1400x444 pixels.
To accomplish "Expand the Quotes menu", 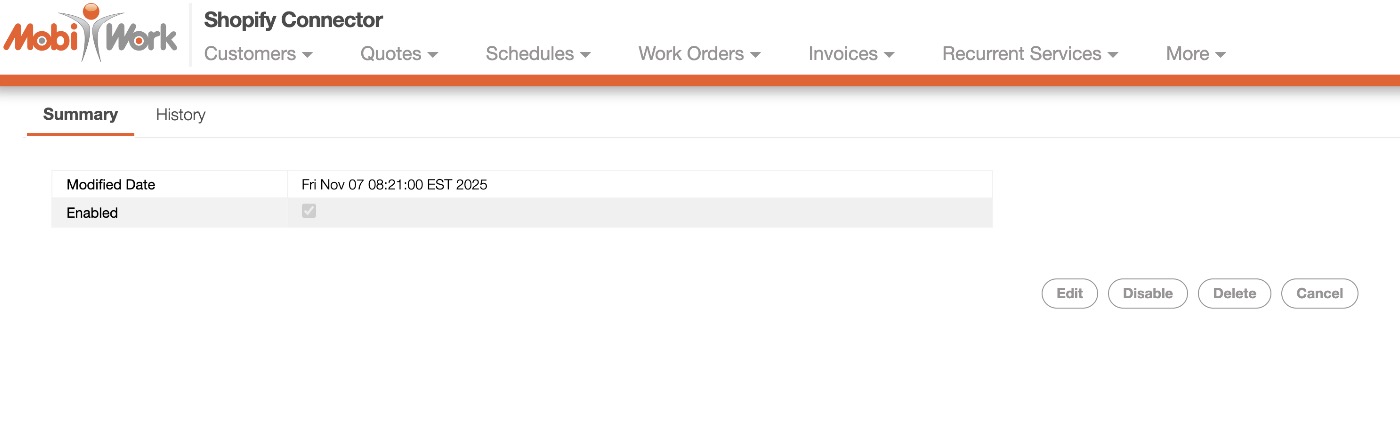I will pyautogui.click(x=399, y=54).
